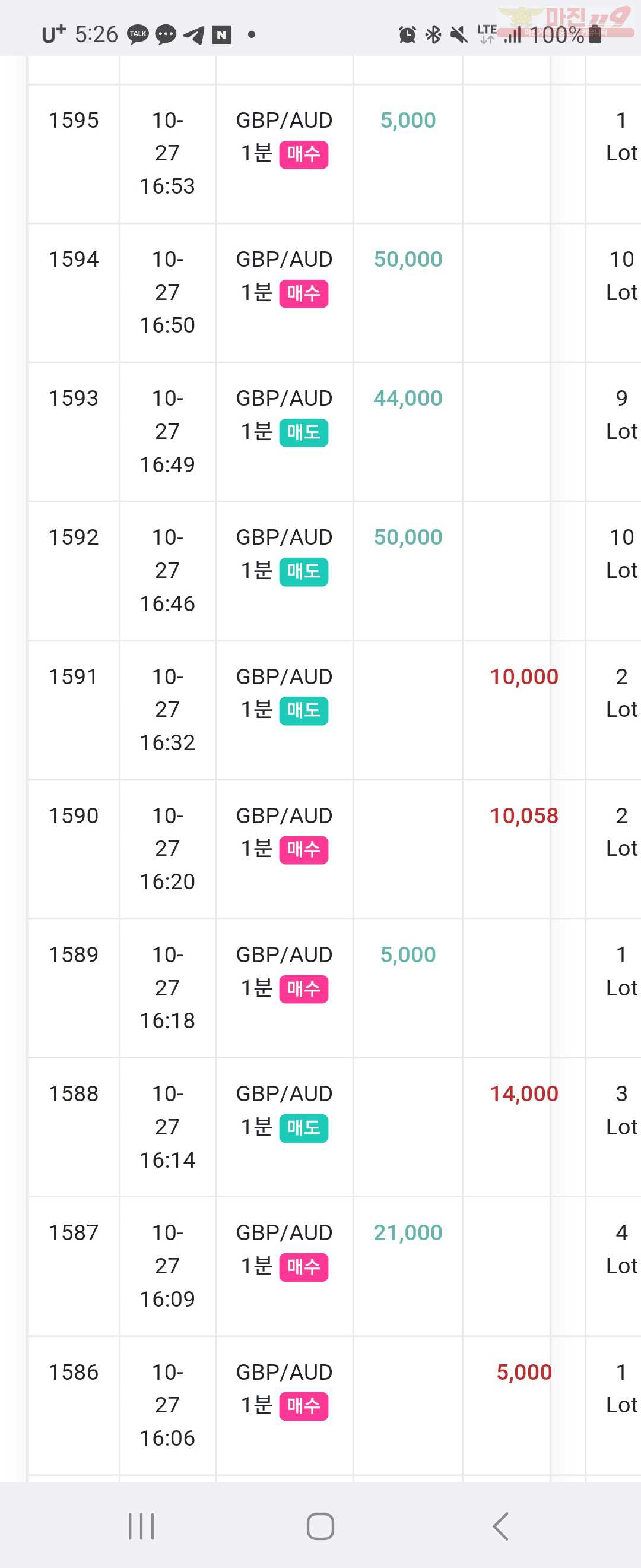Tap the Telegram paper-plane notification icon
Image resolution: width=641 pixels, height=1568 pixels.
(x=193, y=34)
